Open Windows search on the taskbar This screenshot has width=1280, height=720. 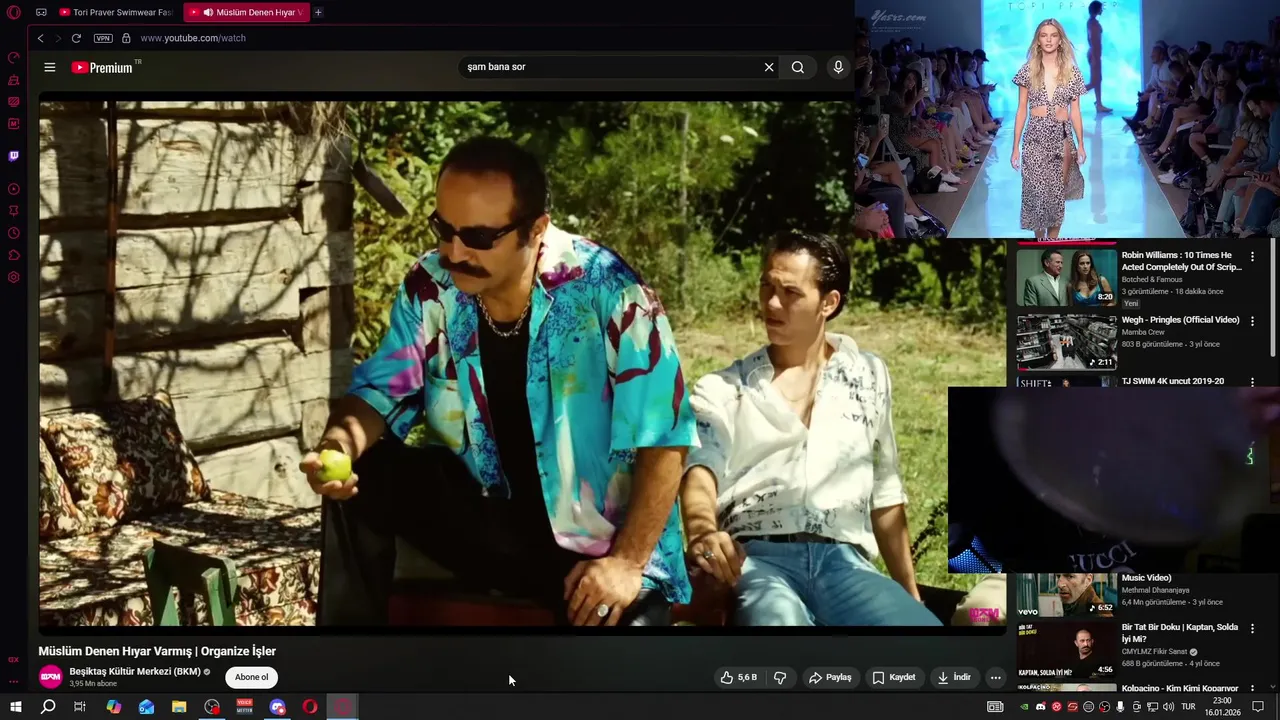48,707
